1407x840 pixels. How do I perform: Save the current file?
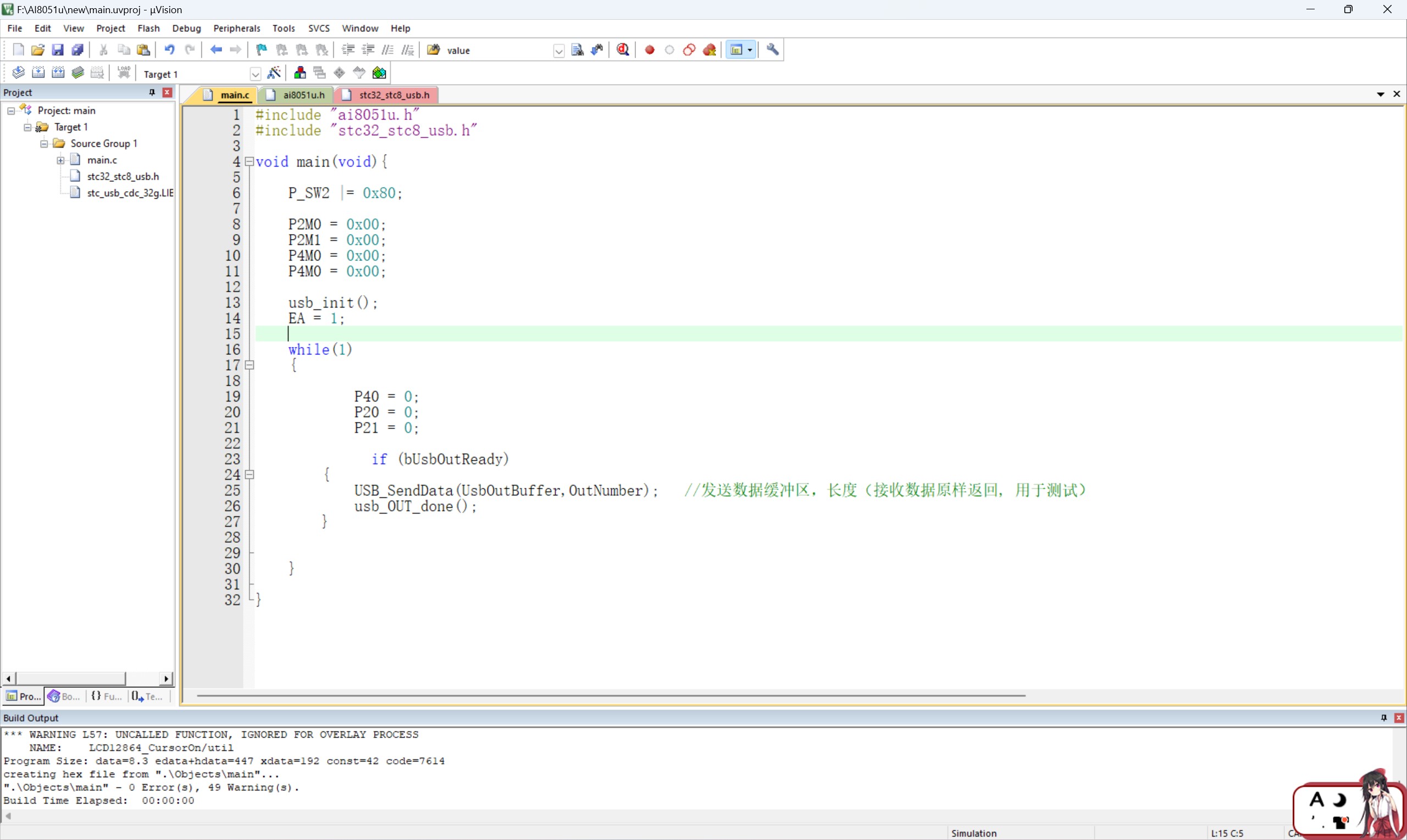pos(58,50)
